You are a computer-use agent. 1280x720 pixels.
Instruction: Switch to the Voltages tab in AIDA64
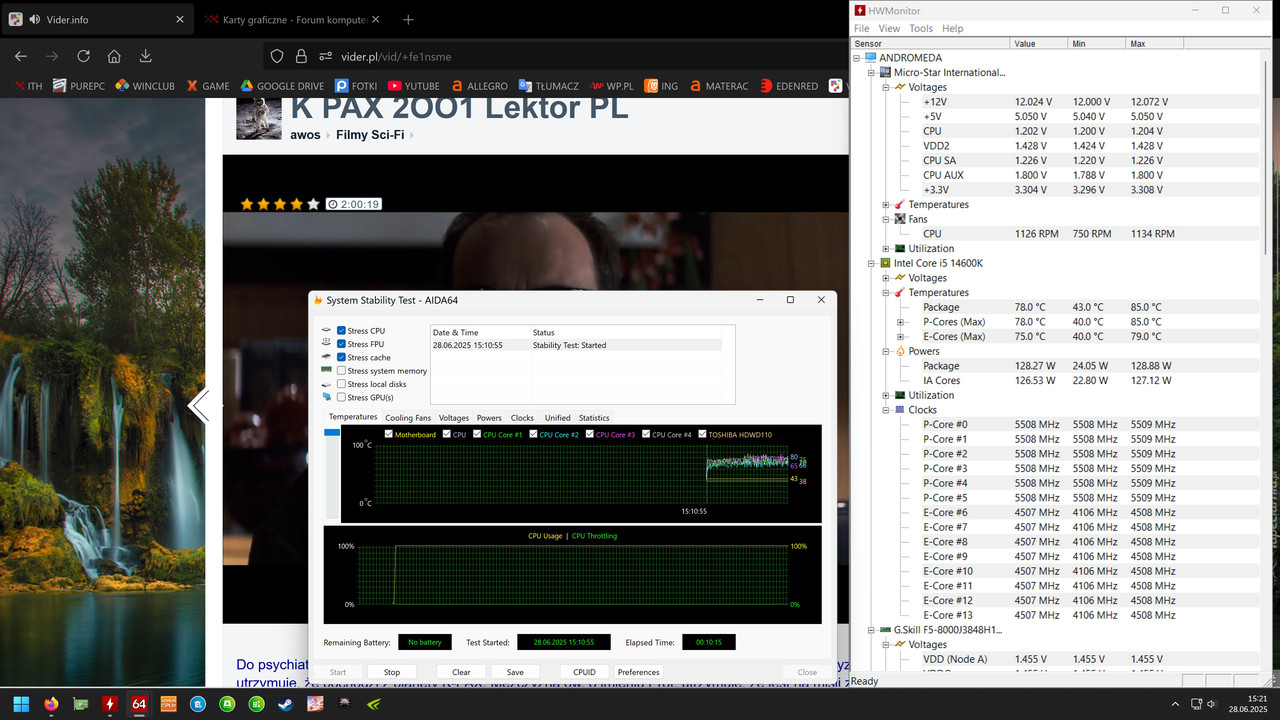pos(454,418)
